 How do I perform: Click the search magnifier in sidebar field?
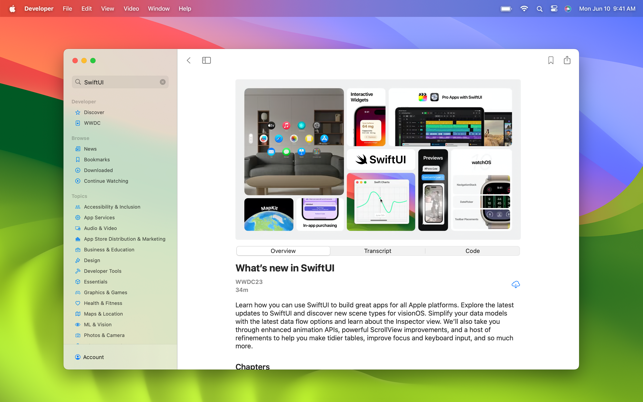[x=78, y=82]
